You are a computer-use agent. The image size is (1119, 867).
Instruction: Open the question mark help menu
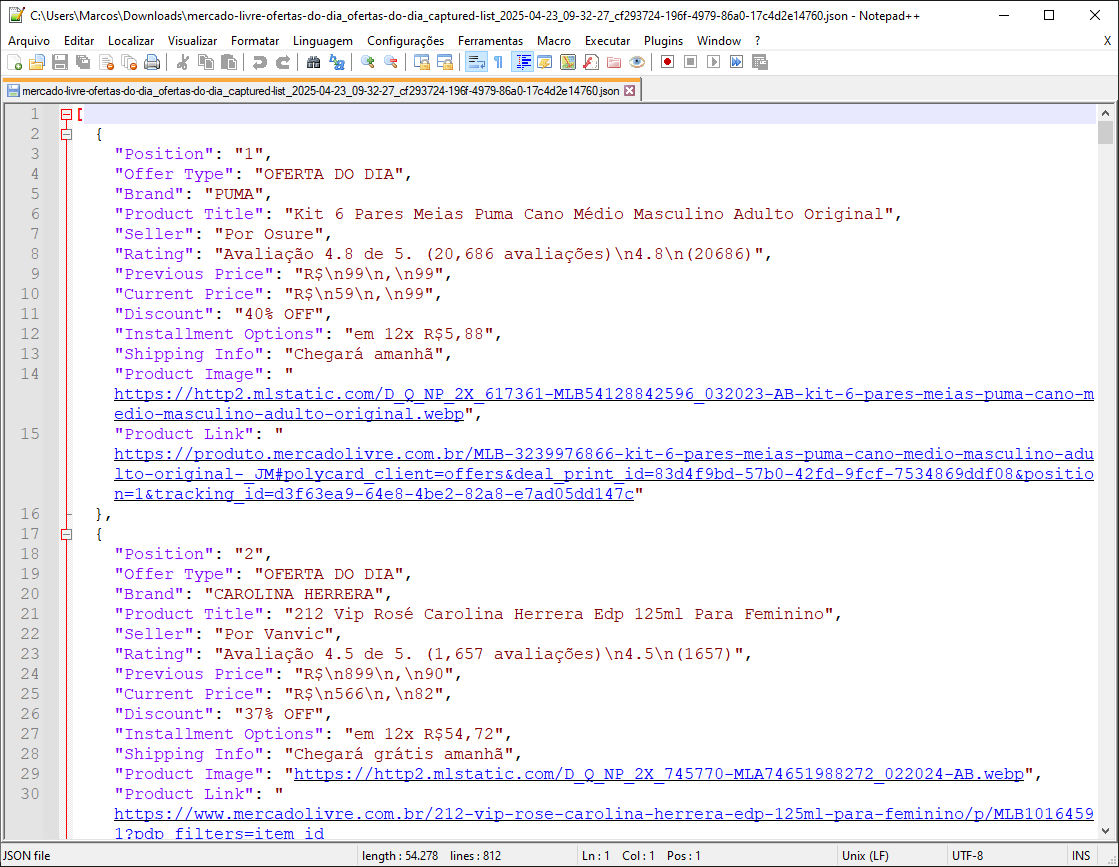(x=757, y=41)
